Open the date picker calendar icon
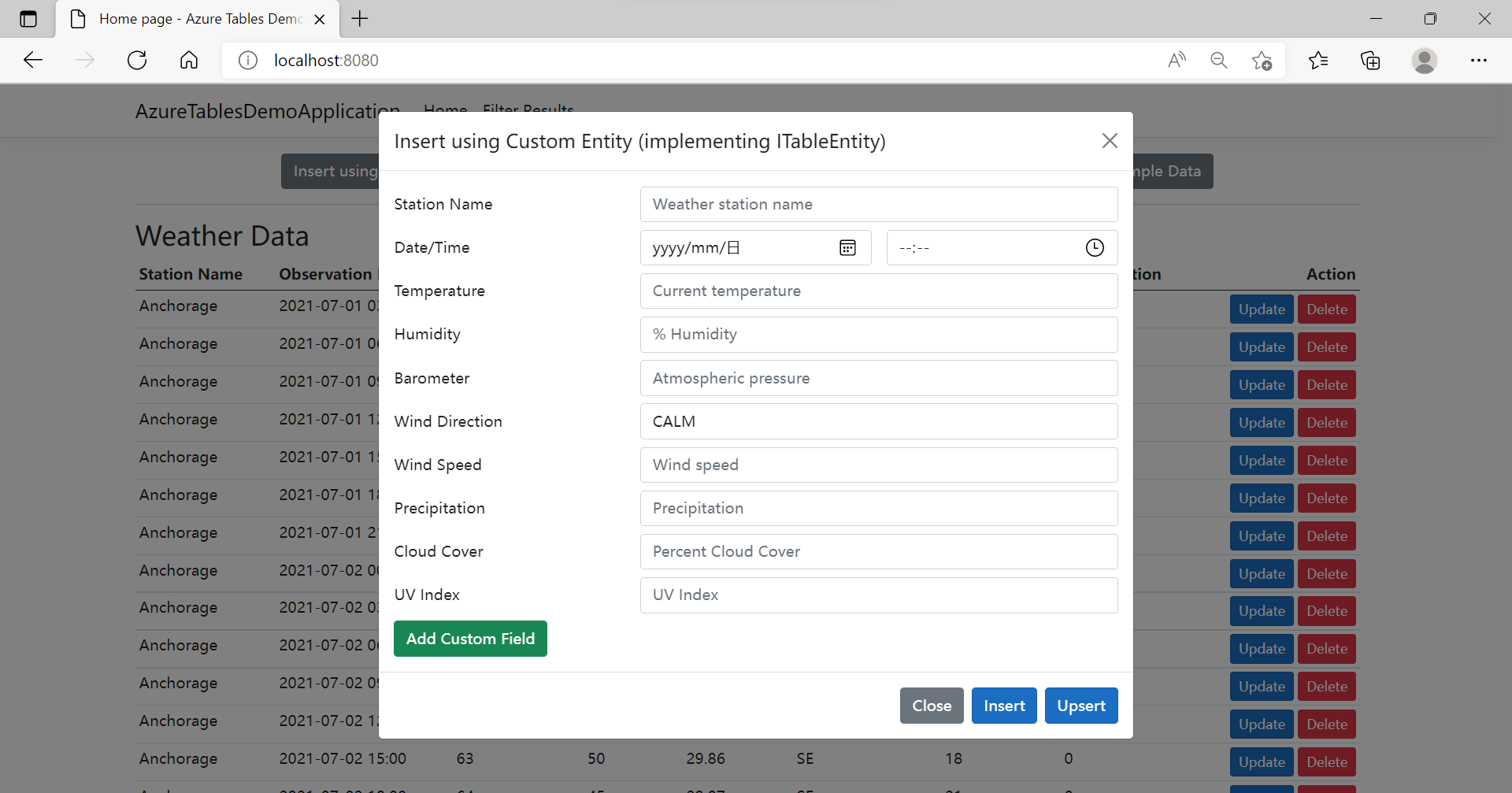 click(x=847, y=248)
